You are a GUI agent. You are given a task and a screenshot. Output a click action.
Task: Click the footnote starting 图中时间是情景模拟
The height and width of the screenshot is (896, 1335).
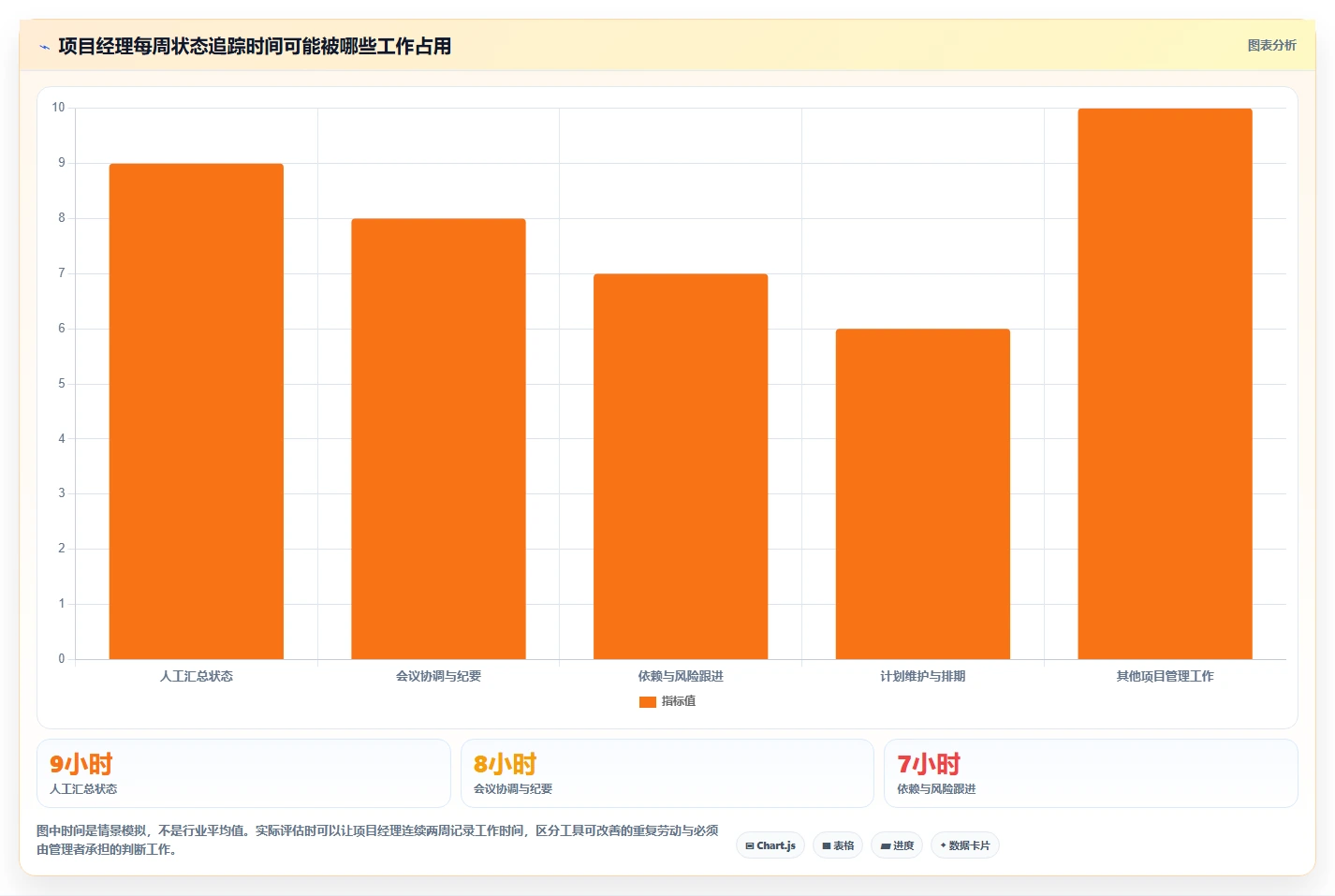pos(377,840)
